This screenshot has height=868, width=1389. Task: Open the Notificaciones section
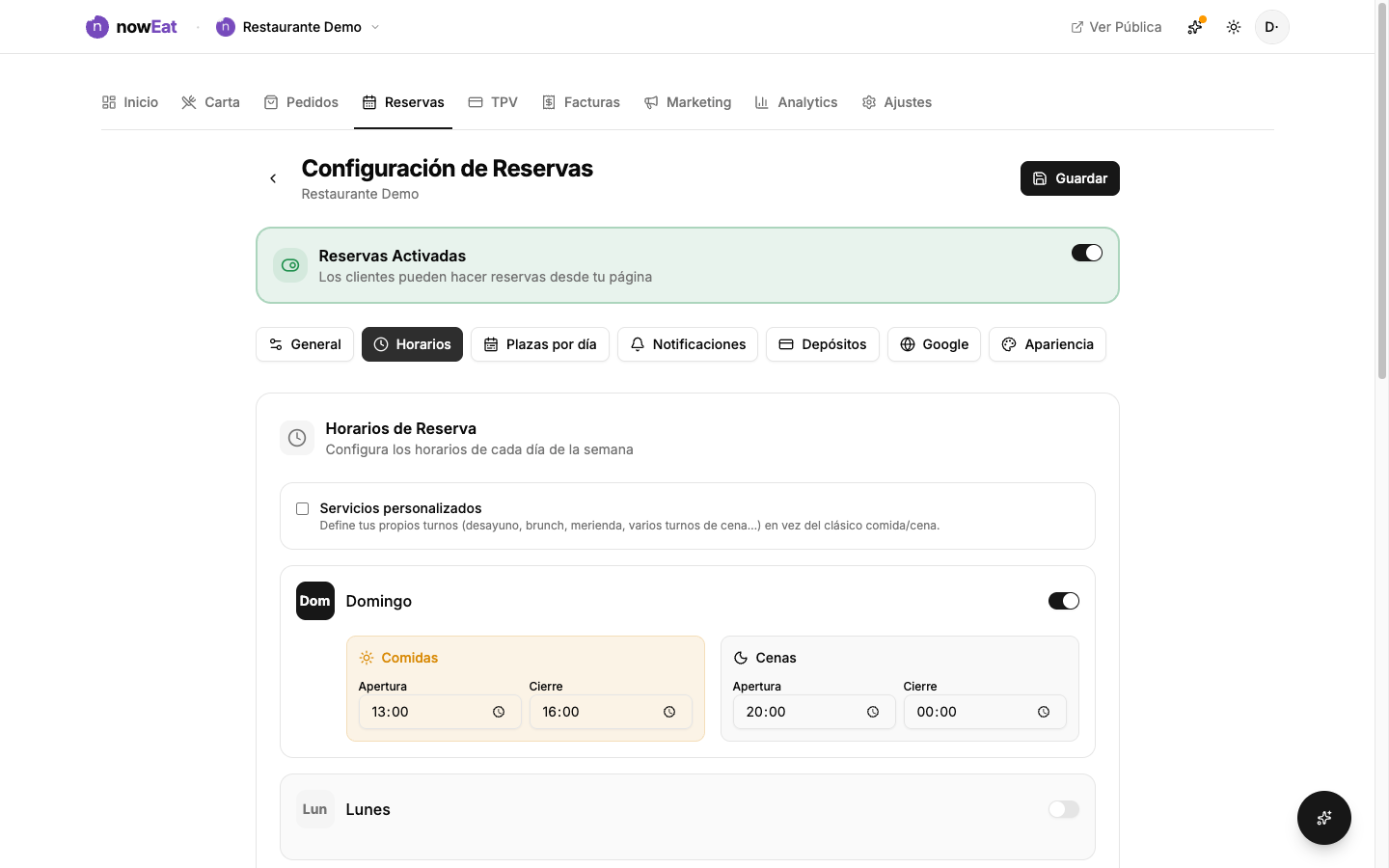coord(688,344)
